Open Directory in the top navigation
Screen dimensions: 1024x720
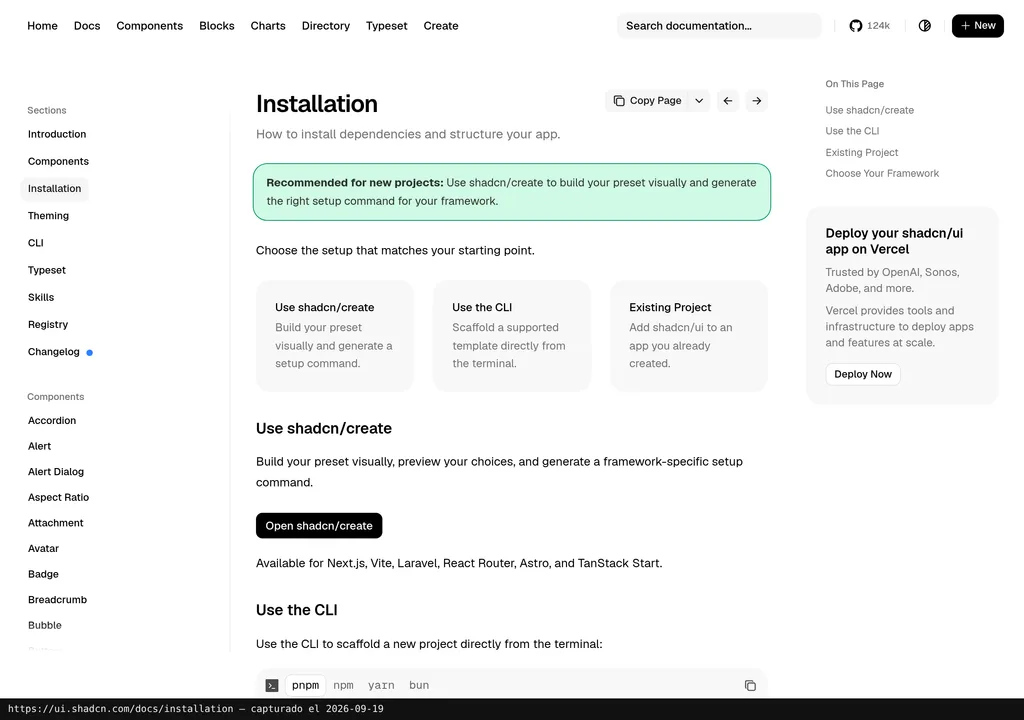click(326, 25)
